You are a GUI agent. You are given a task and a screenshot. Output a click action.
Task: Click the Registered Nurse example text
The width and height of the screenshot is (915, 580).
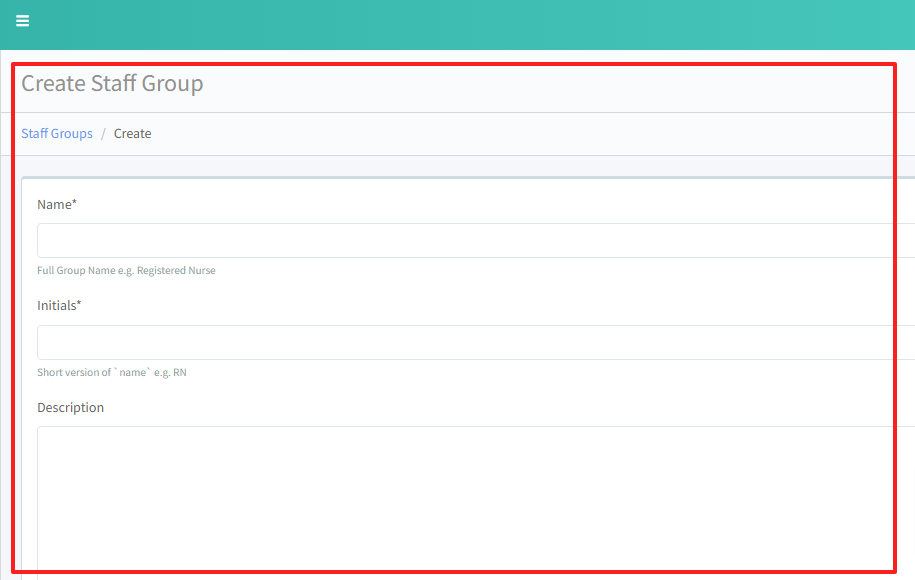[176, 271]
